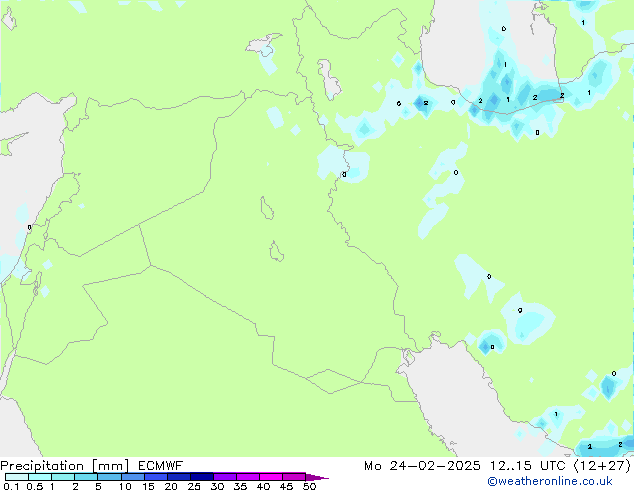
Task: Click the legend label '15'
Action: click(148, 486)
